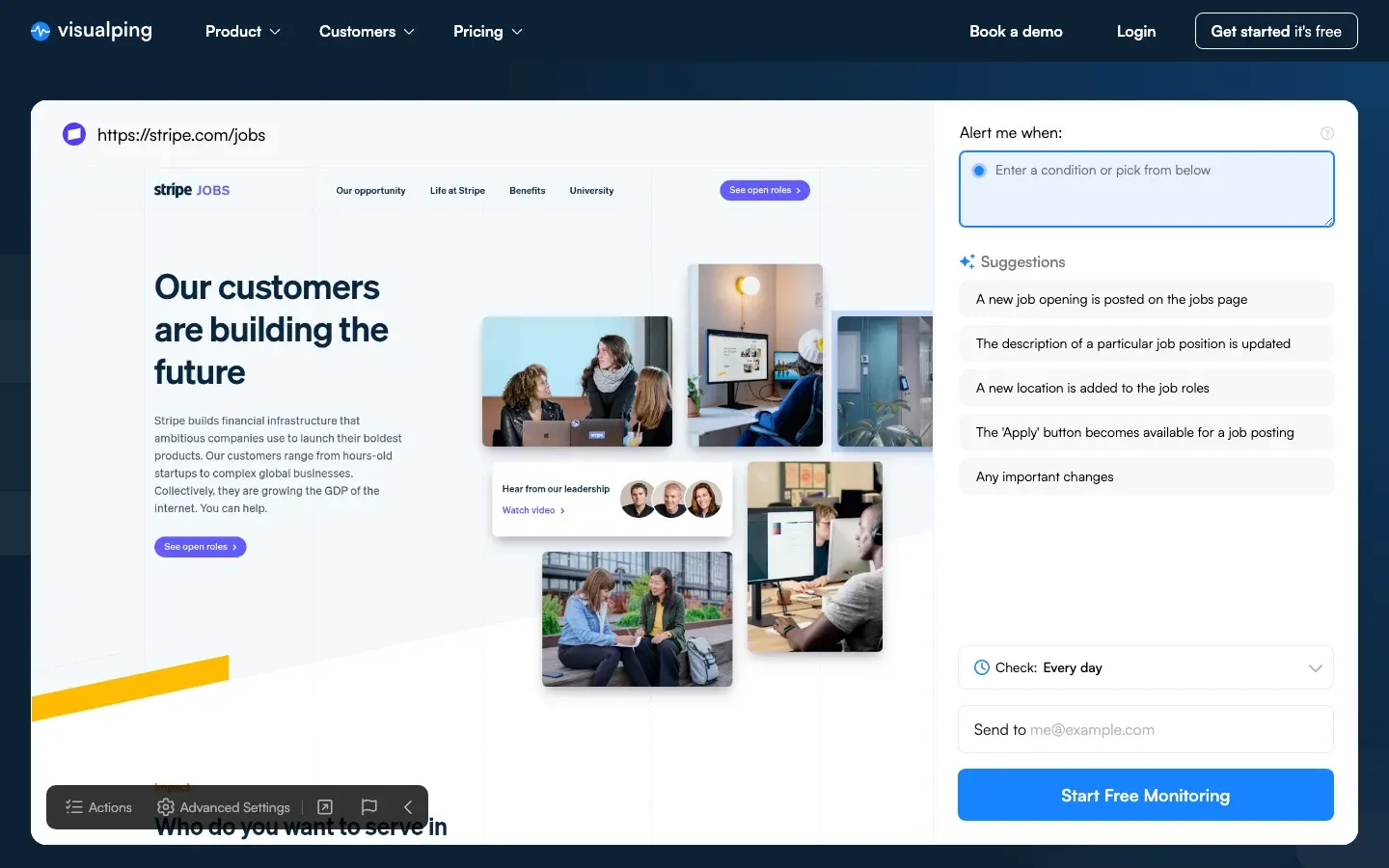The width and height of the screenshot is (1389, 868).
Task: Click photo of two women with laptop
Action: click(577, 381)
